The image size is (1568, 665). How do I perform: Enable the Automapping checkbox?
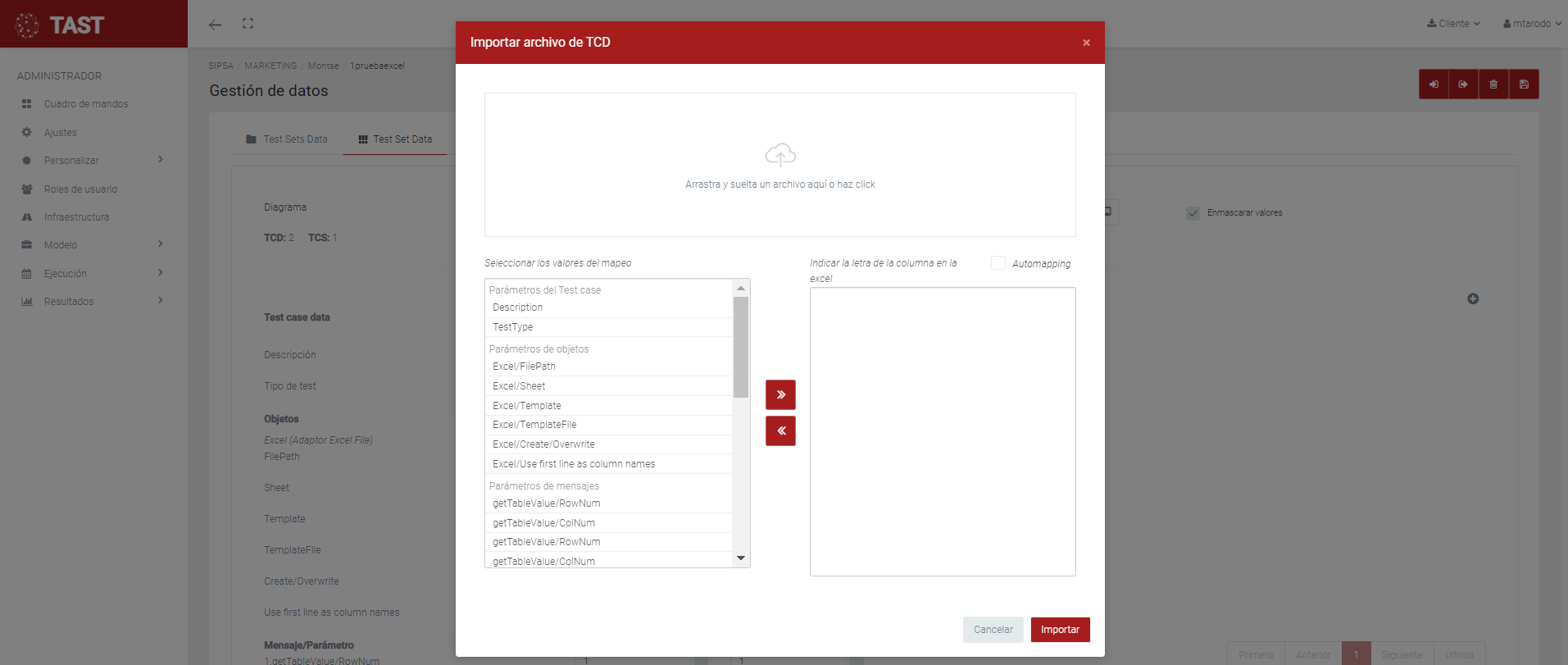998,263
